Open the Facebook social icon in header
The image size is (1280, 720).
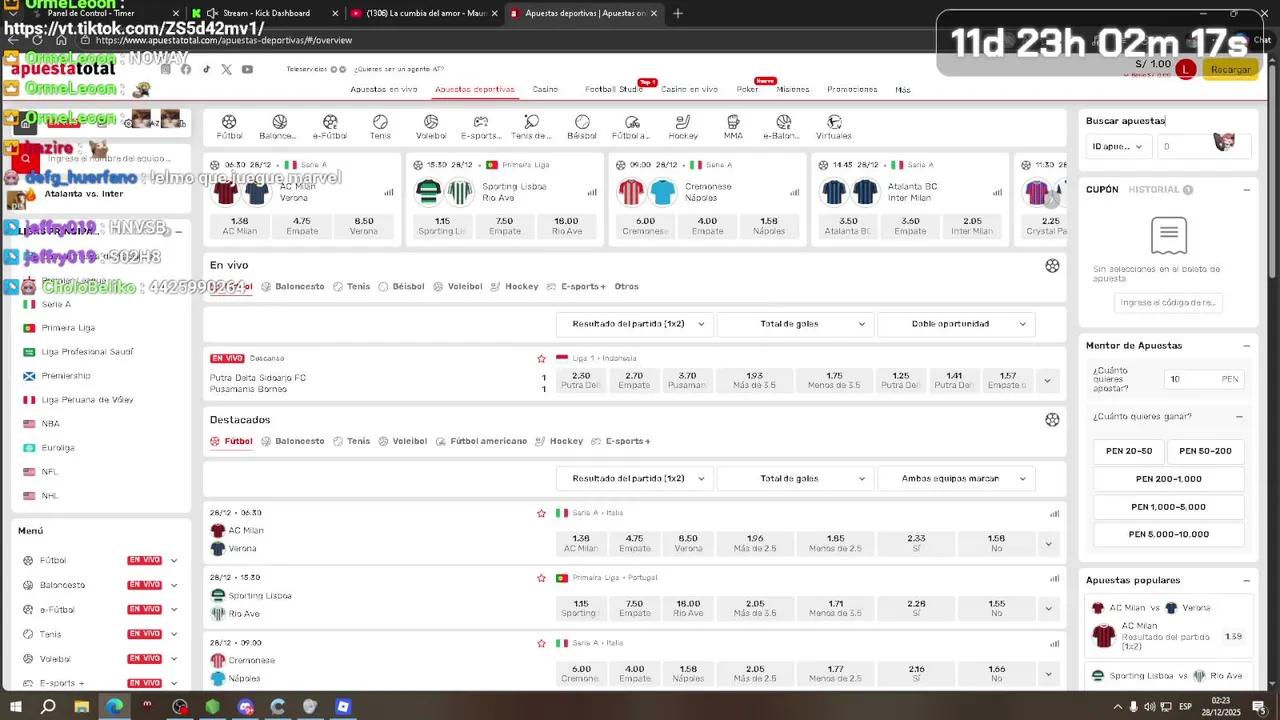(186, 69)
